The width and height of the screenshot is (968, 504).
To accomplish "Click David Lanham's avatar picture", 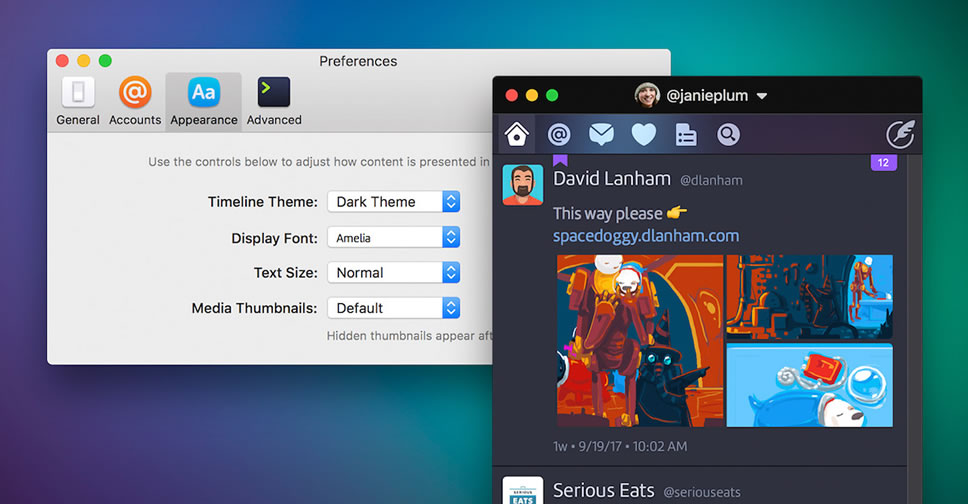I will pos(522,185).
